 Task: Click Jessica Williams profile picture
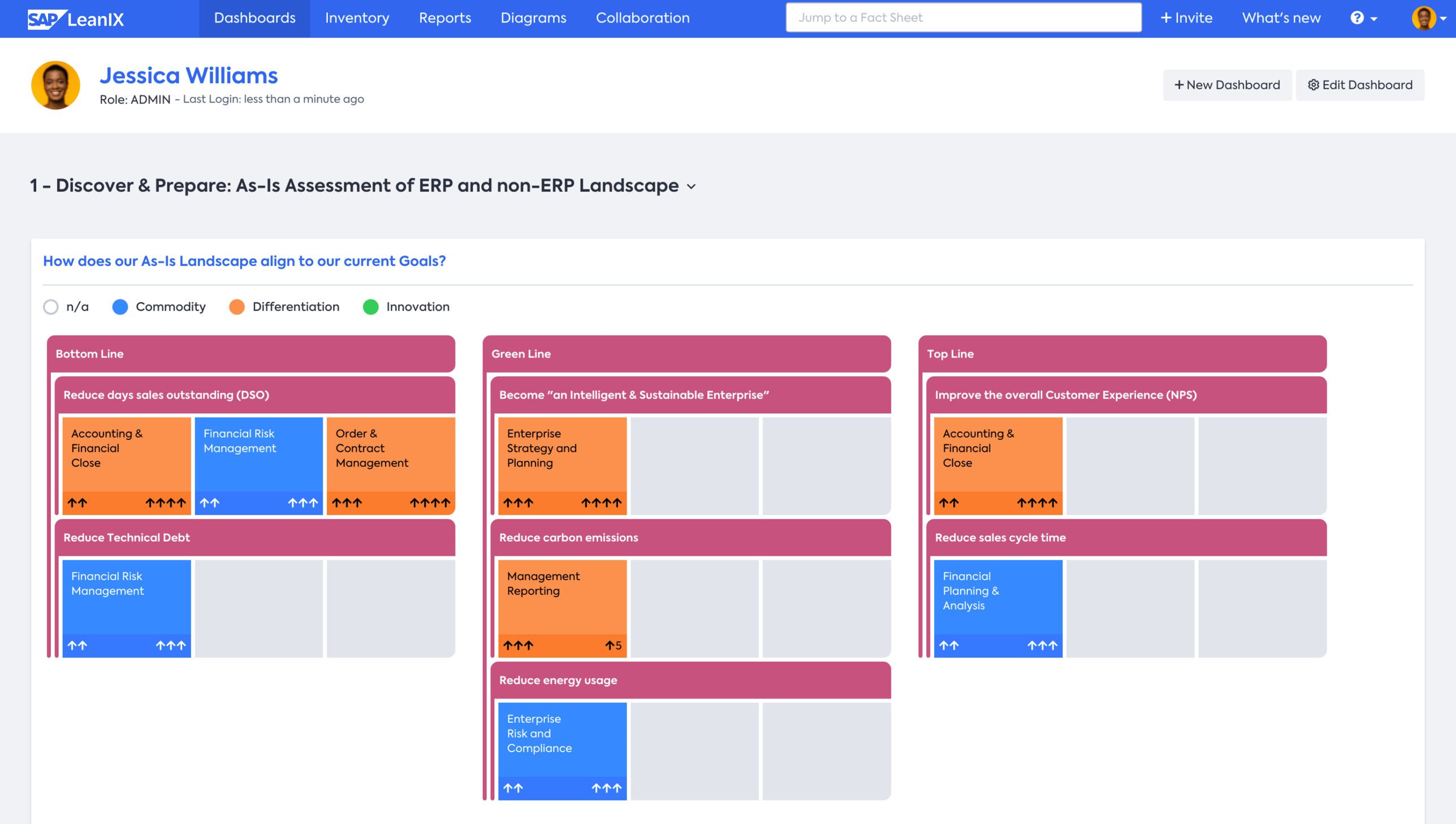55,85
